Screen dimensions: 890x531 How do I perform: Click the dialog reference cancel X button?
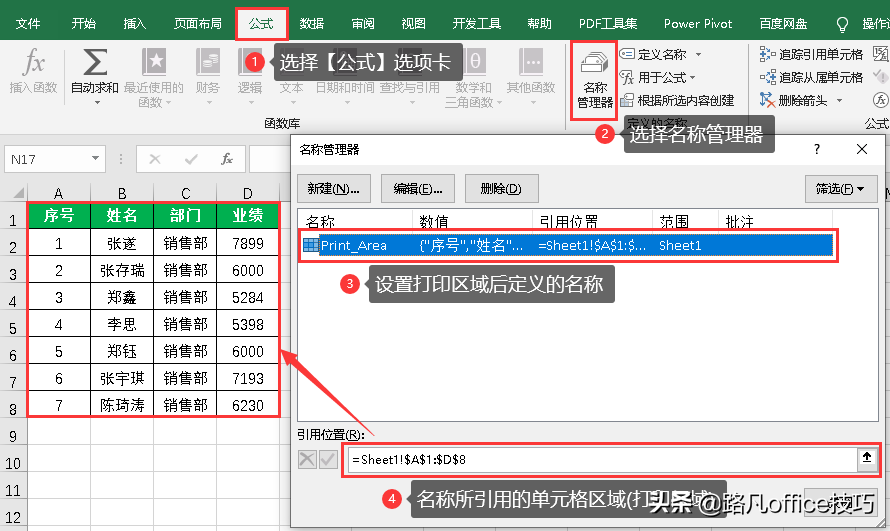click(307, 459)
